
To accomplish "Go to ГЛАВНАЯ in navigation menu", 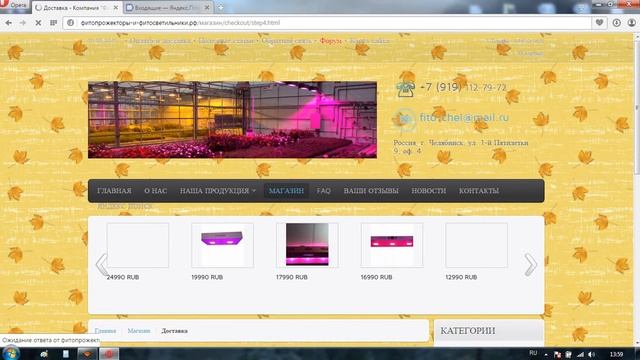I will tap(114, 191).
